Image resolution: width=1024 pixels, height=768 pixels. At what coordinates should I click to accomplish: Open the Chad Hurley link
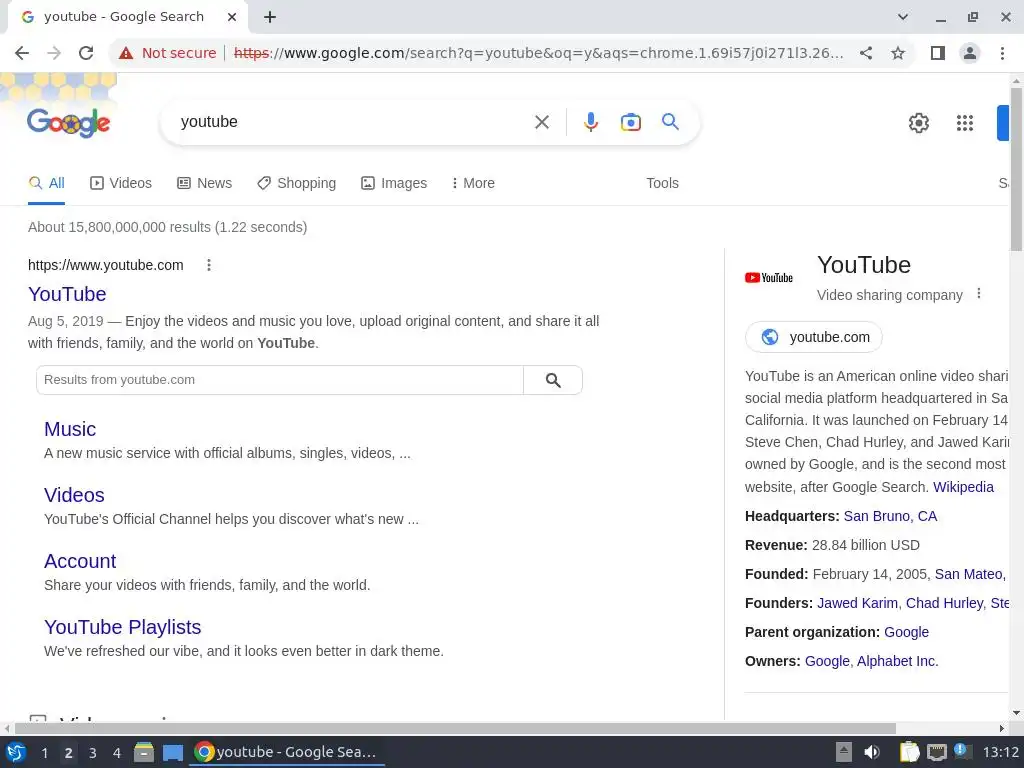(x=944, y=603)
